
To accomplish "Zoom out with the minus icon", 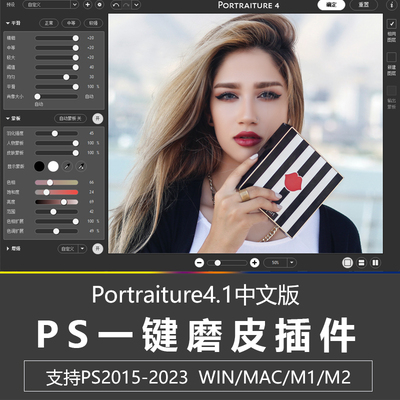I will [x=199, y=263].
